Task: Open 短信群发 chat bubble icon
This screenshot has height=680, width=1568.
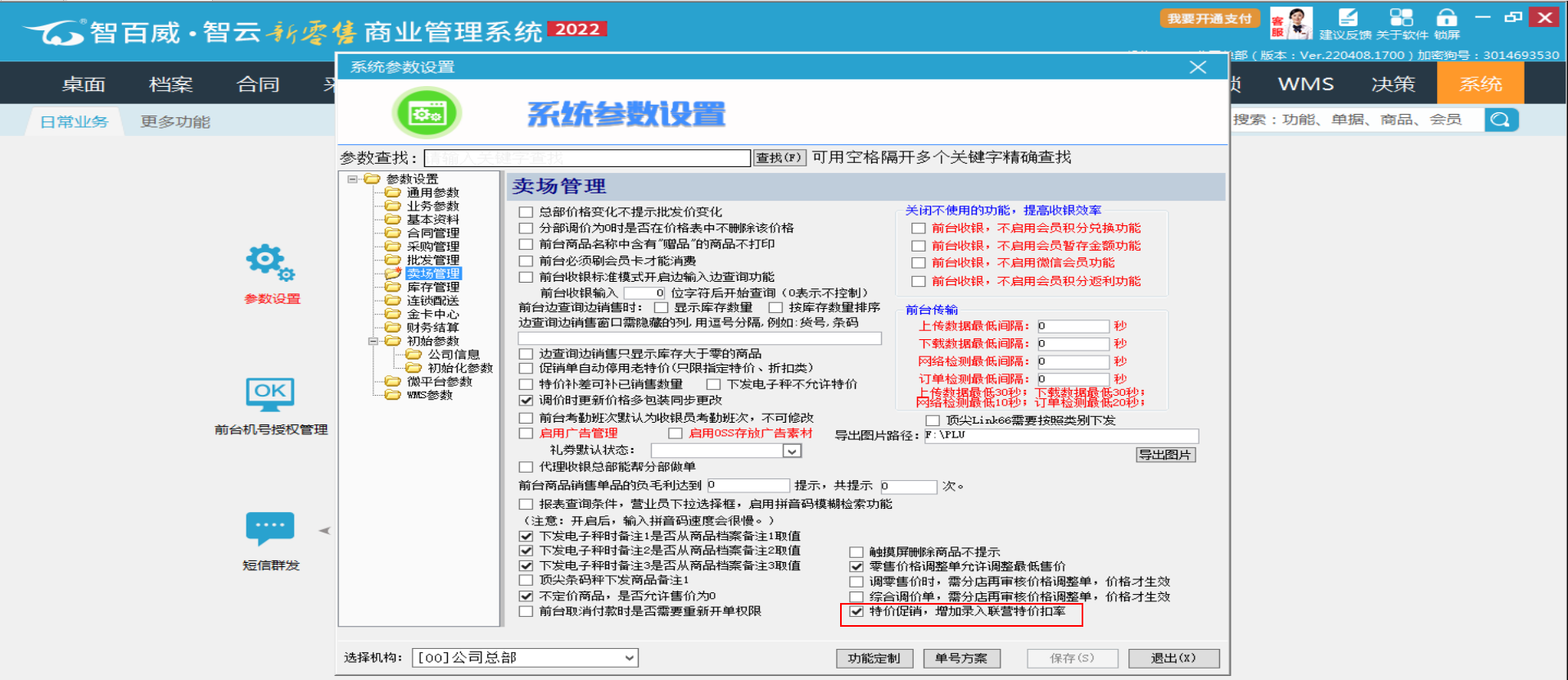Action: [270, 528]
